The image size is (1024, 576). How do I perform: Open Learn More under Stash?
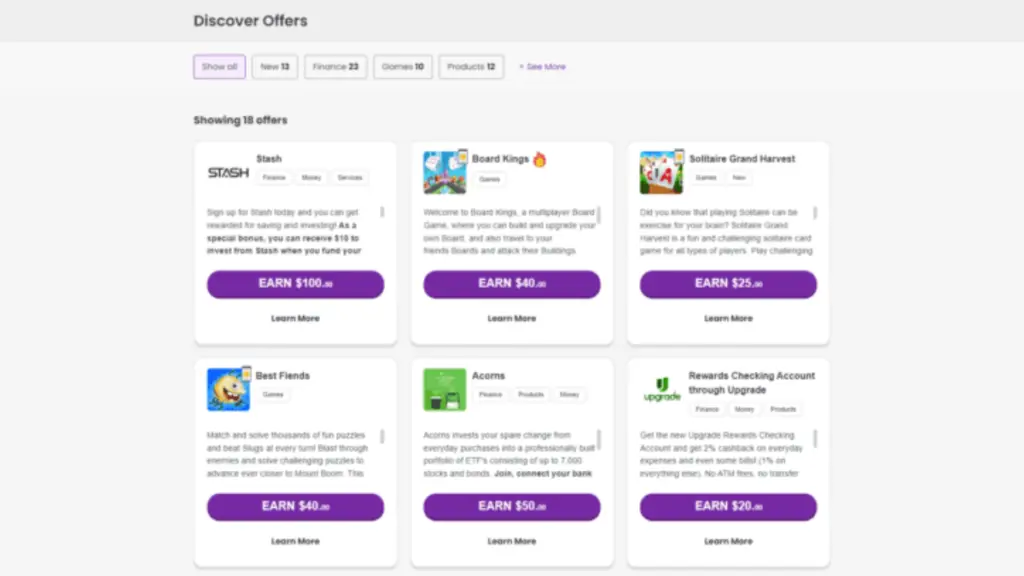[295, 318]
